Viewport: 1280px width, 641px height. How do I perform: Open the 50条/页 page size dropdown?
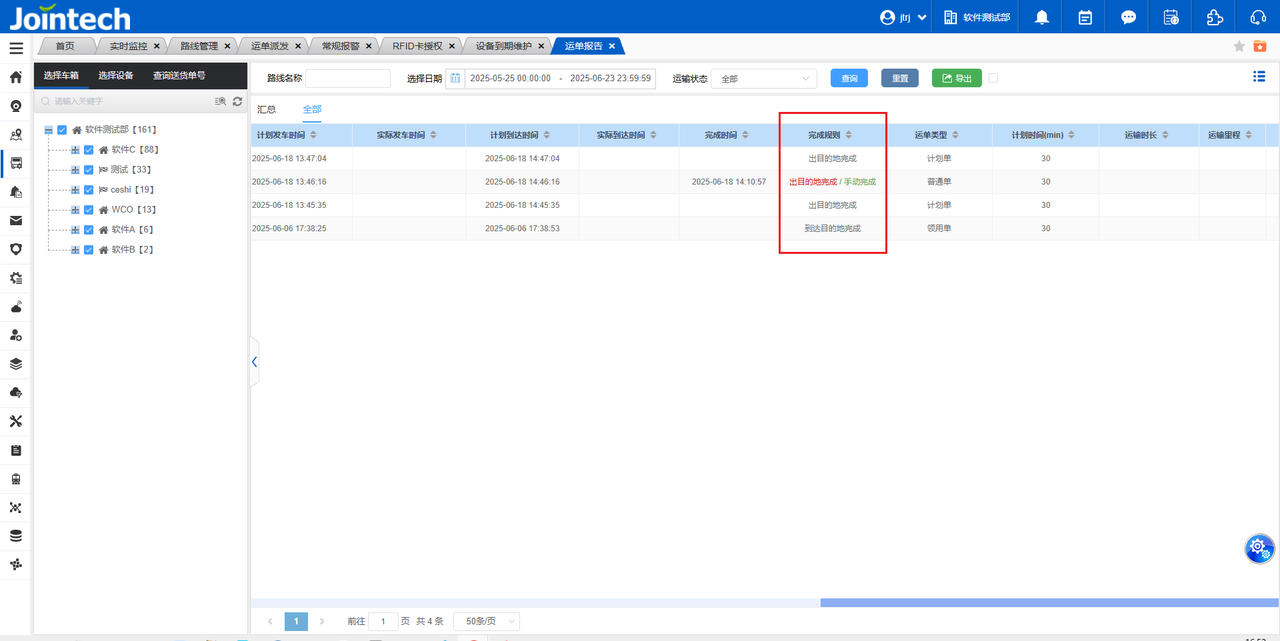(486, 621)
